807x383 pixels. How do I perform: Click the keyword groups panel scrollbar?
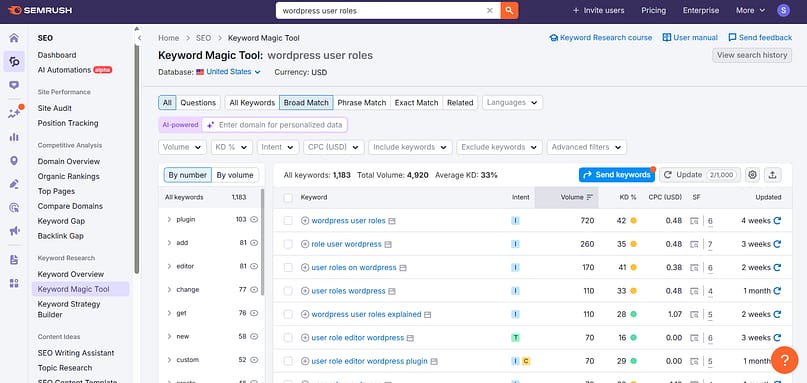[262, 242]
